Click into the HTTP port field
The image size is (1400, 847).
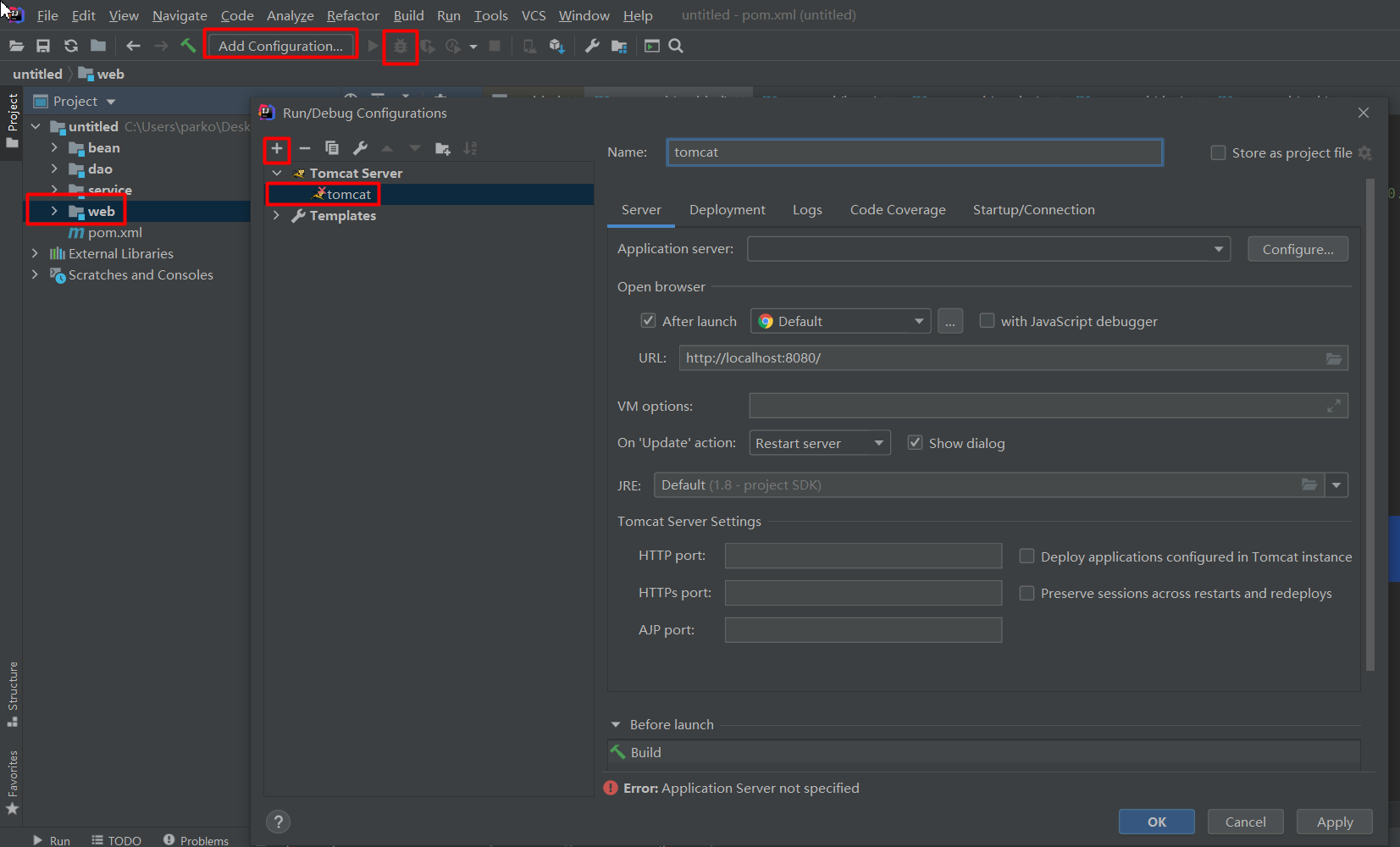863,556
